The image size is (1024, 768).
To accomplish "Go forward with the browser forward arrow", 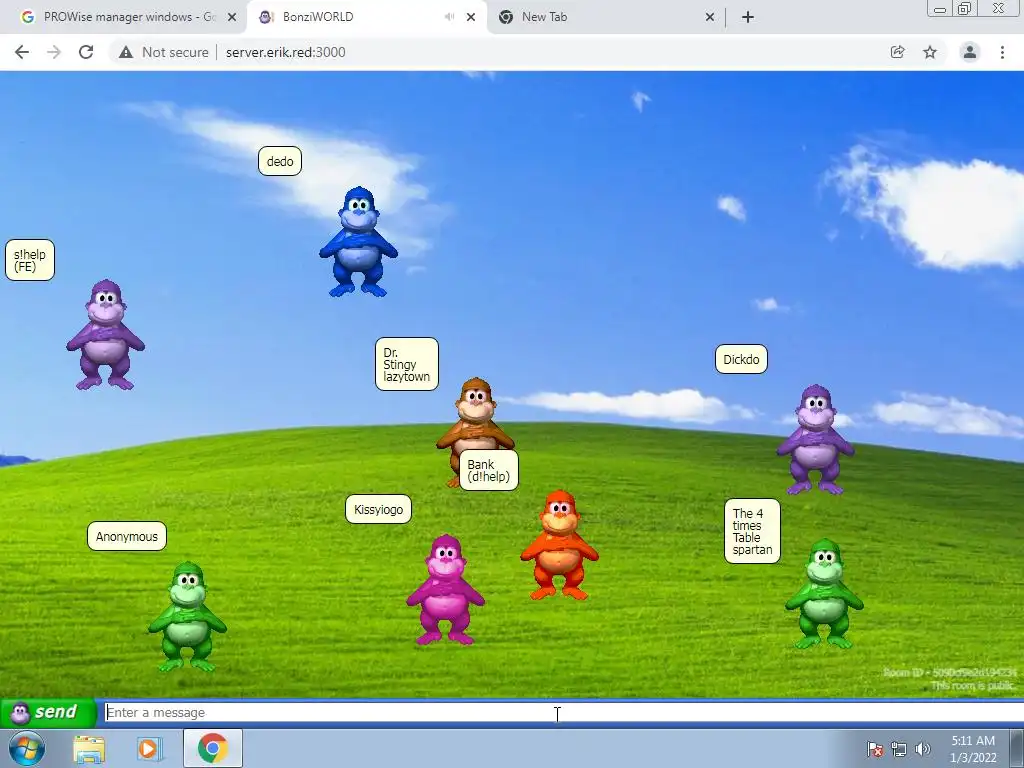I will pyautogui.click(x=54, y=52).
